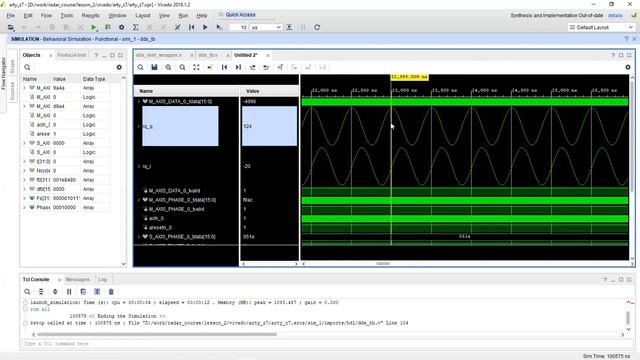
Task: Zoom out of the waveform
Action: (182, 67)
